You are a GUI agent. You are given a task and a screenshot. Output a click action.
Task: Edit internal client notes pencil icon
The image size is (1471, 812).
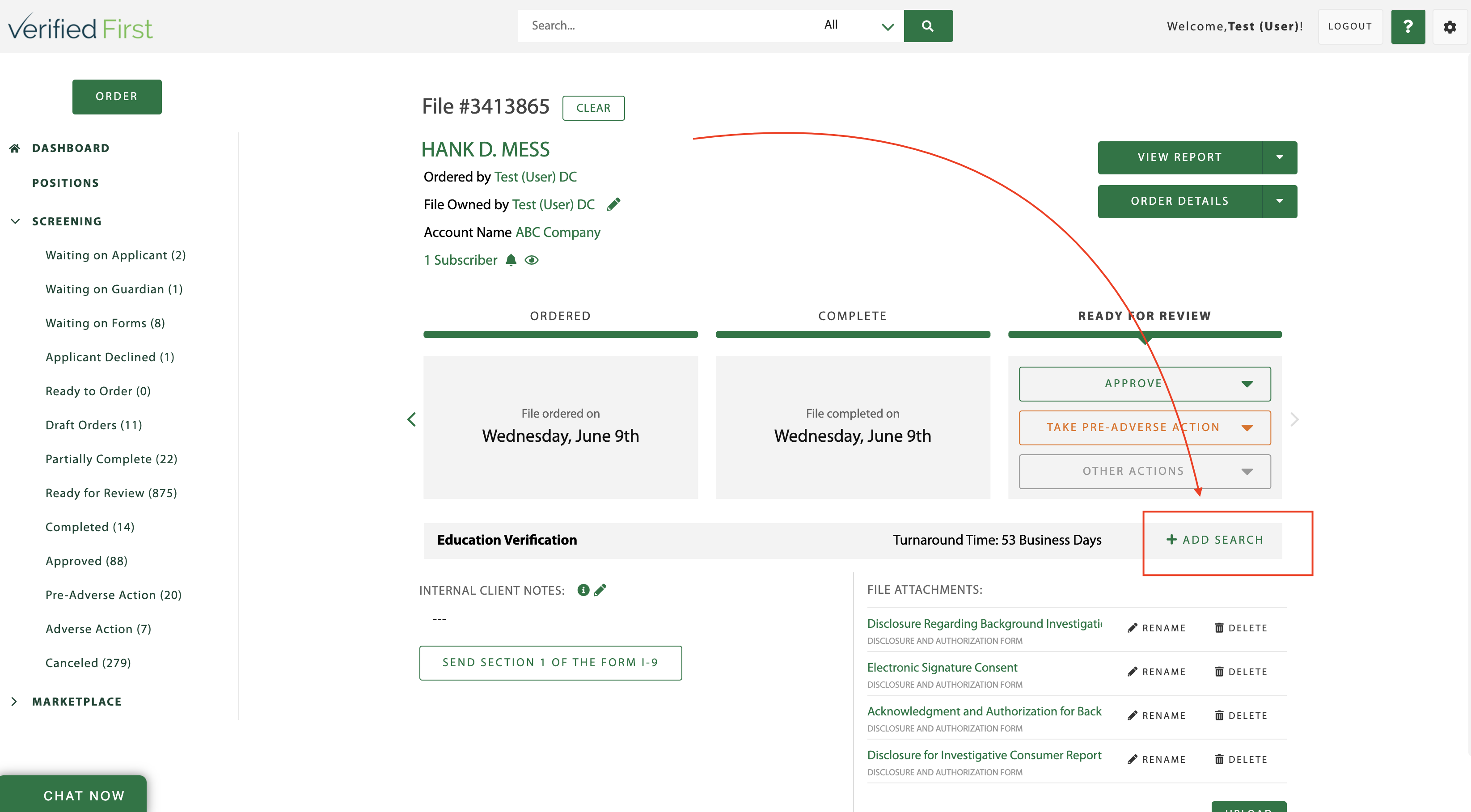pos(600,590)
